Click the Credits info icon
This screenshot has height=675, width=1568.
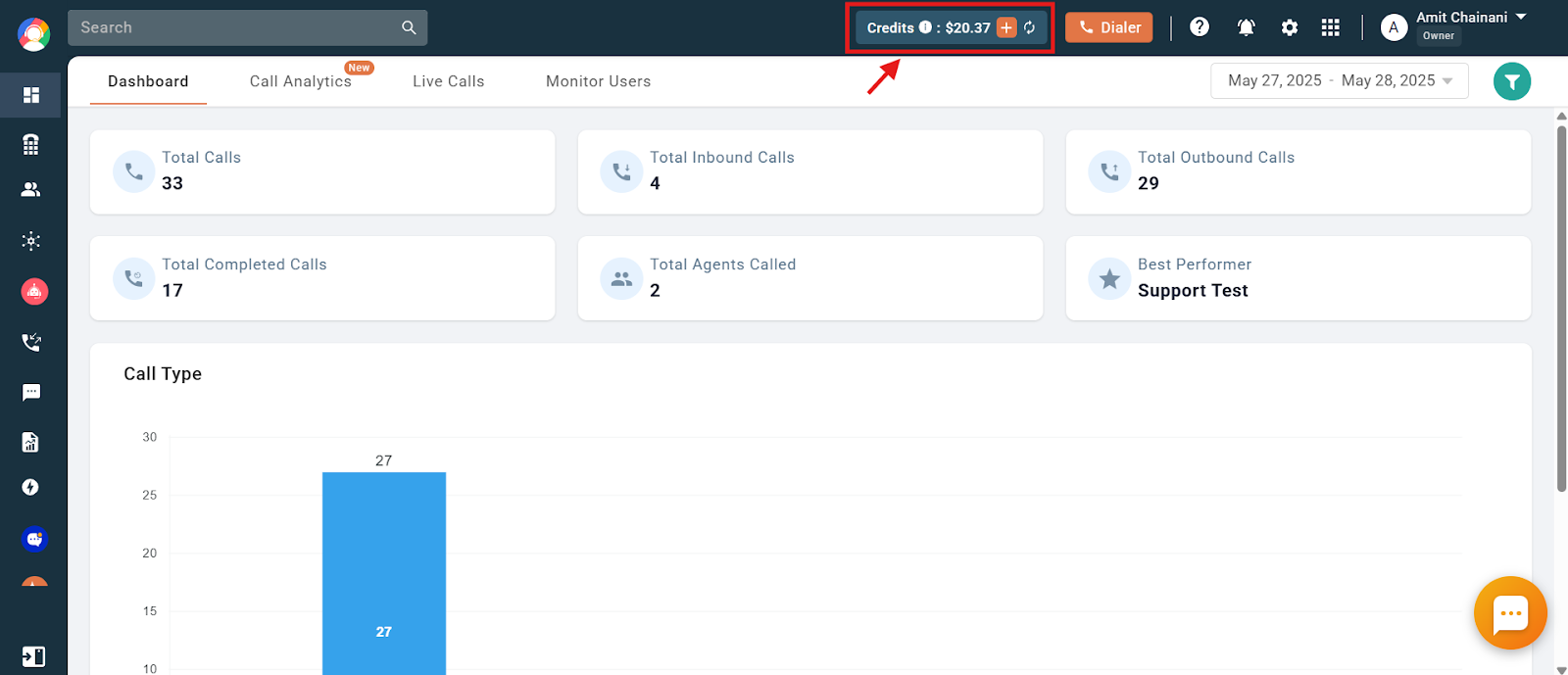[925, 27]
